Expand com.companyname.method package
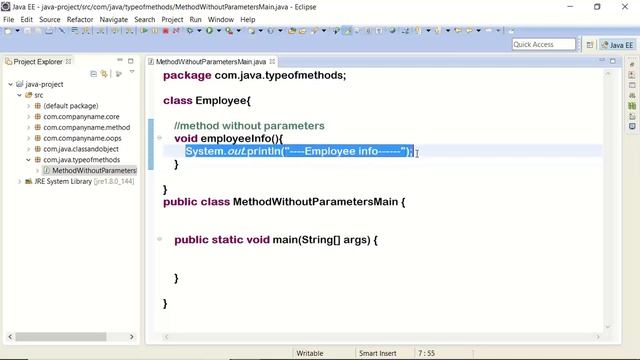Image resolution: width=640 pixels, height=360 pixels. click(x=29, y=127)
